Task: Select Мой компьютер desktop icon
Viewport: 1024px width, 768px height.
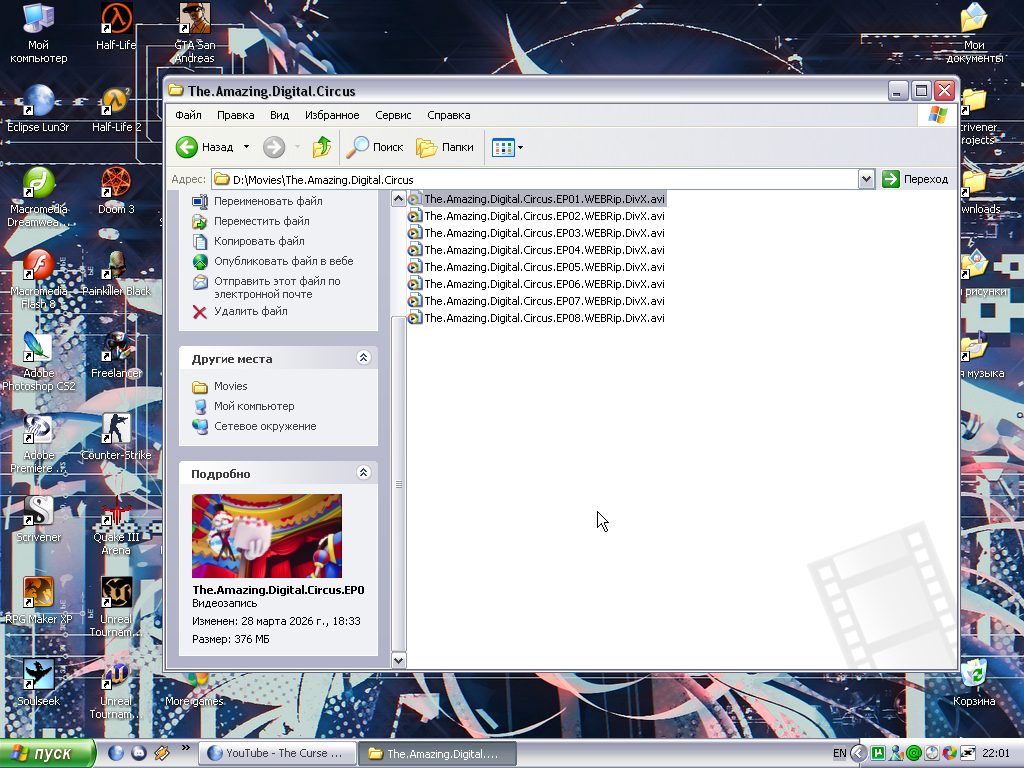Action: point(38,33)
